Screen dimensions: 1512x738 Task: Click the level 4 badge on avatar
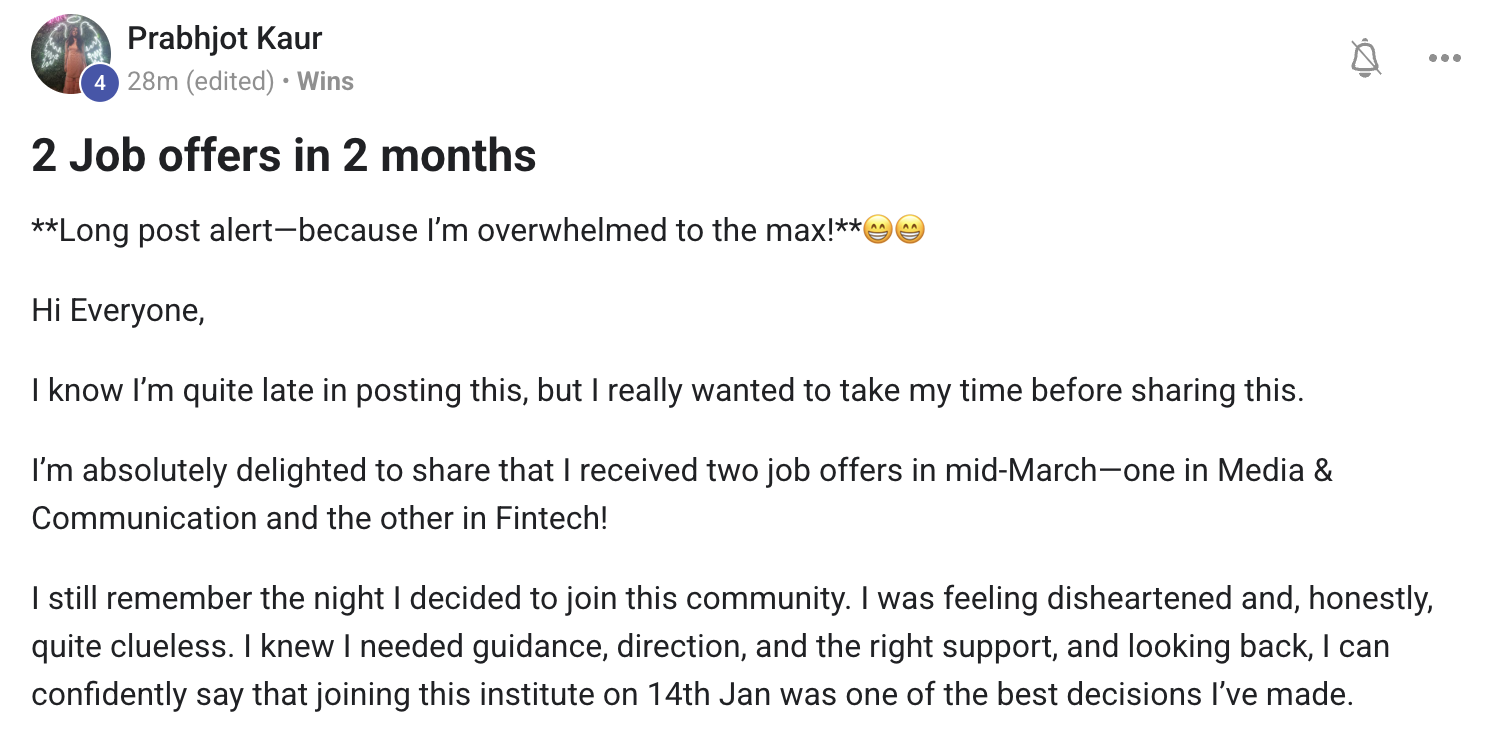point(99,83)
